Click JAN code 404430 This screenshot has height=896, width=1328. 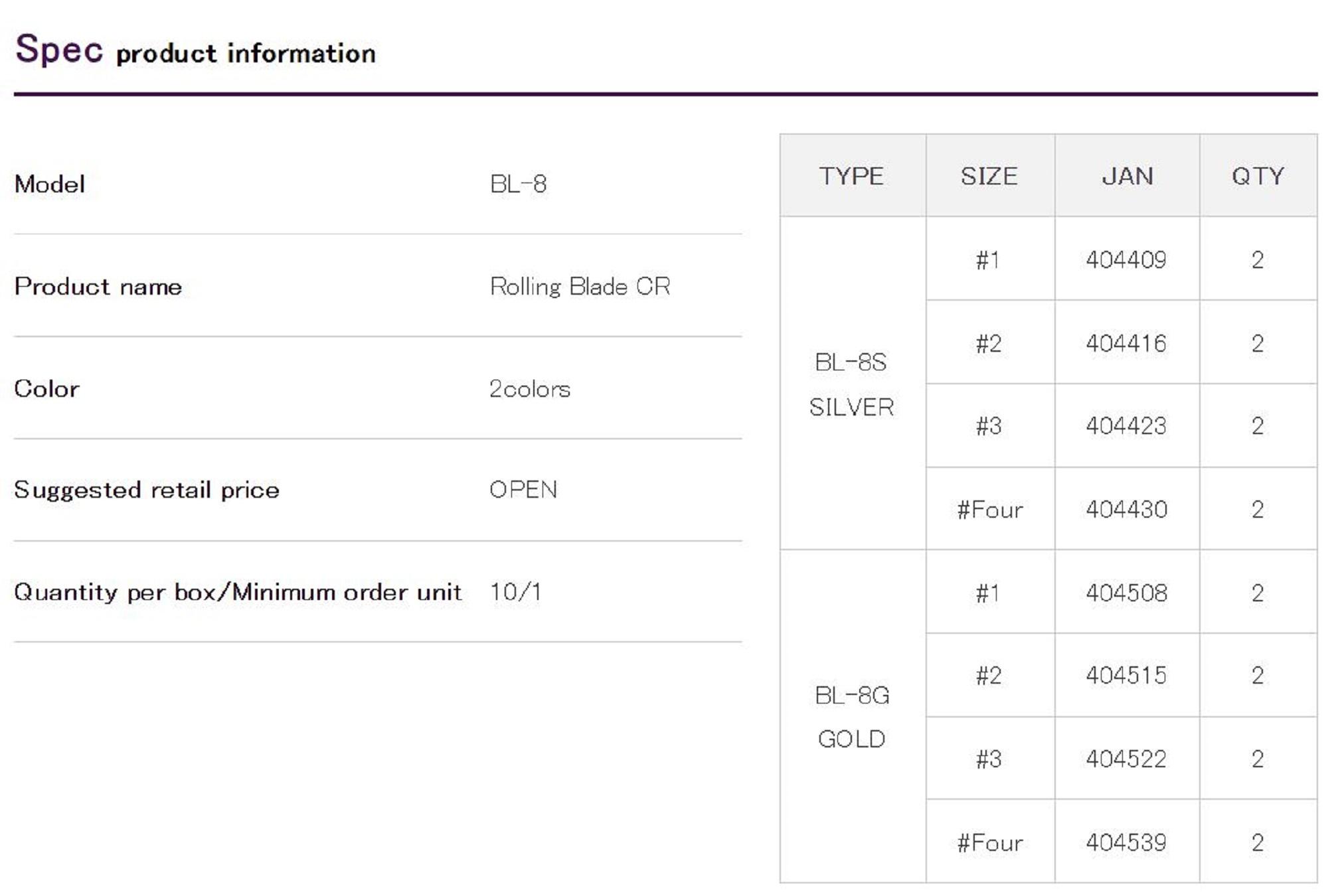(x=1126, y=509)
